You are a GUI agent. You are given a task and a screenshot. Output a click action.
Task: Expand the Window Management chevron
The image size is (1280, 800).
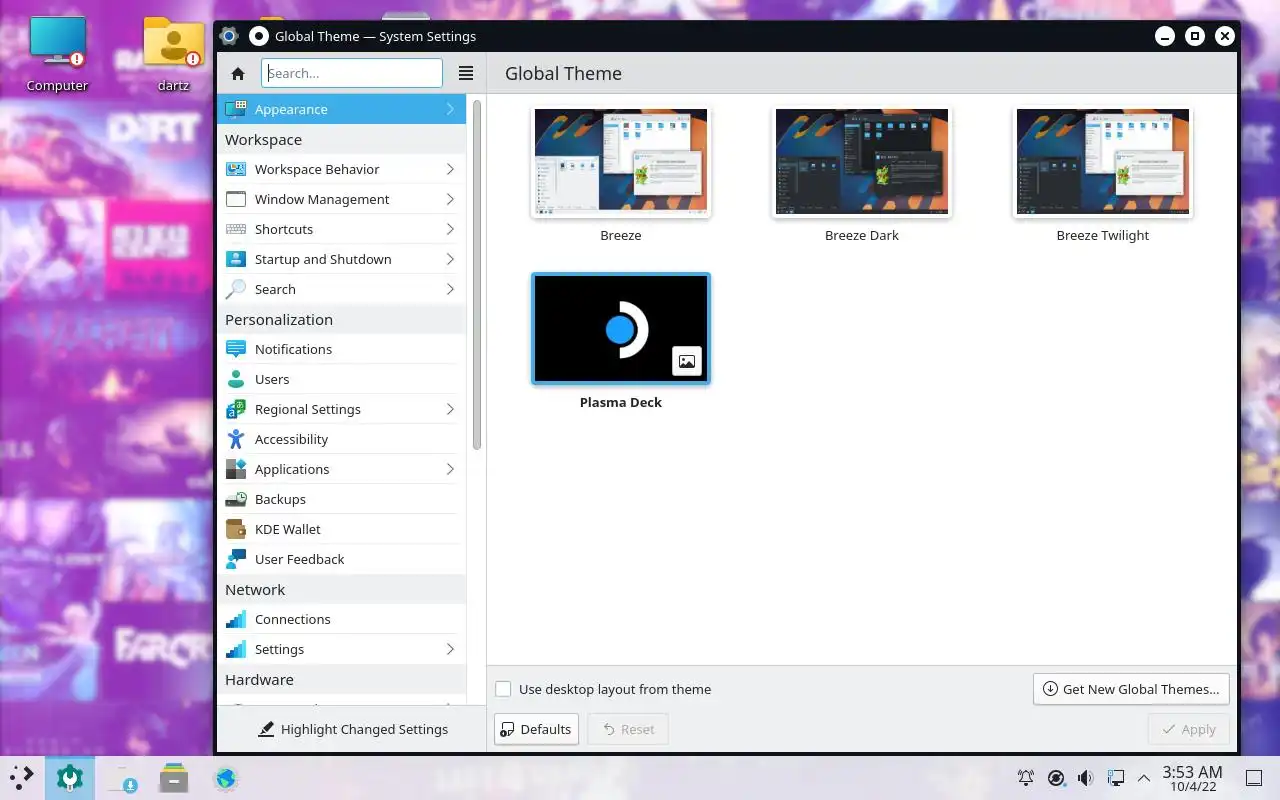point(450,199)
